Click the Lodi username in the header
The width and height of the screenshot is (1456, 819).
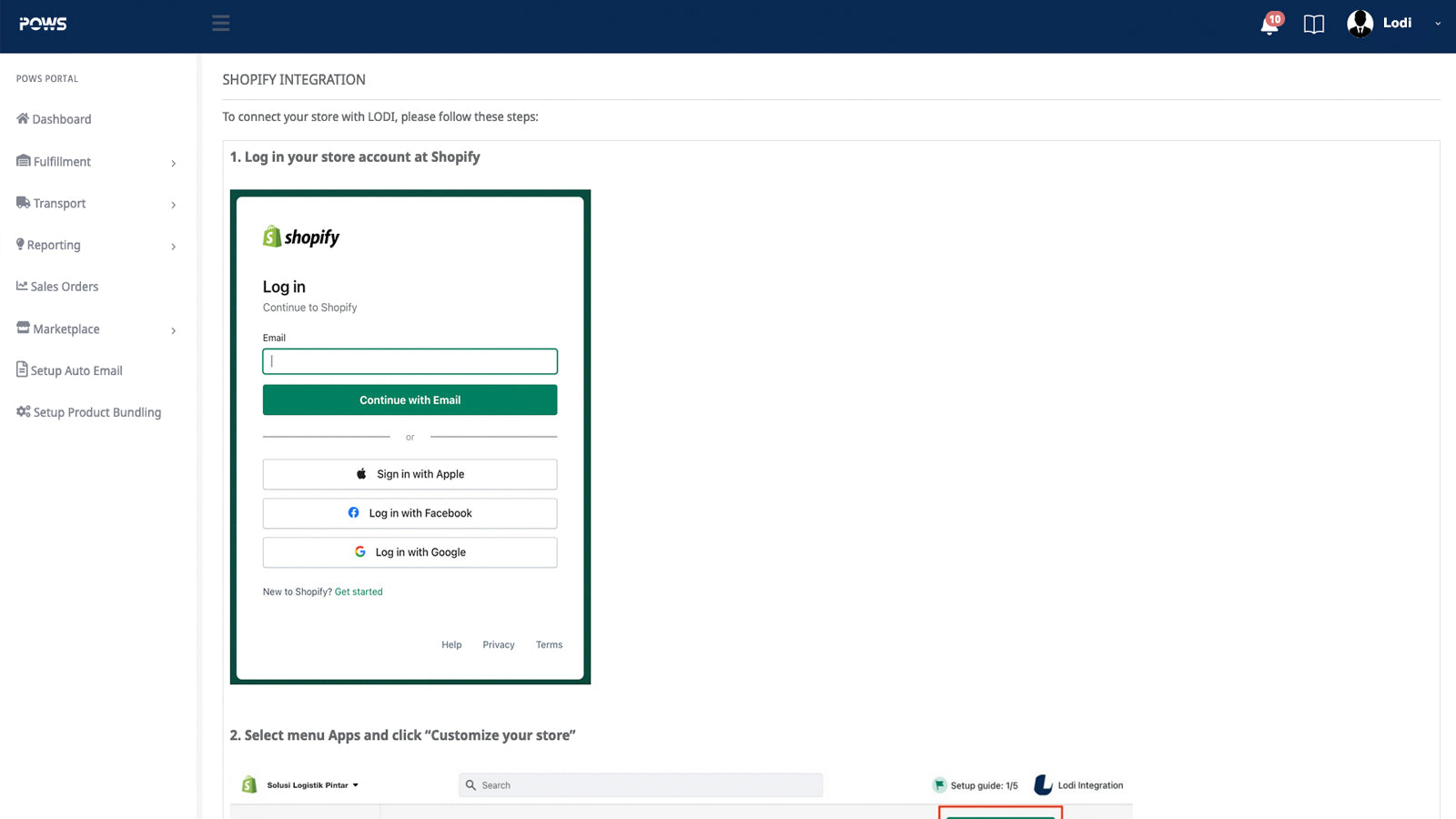point(1397,23)
